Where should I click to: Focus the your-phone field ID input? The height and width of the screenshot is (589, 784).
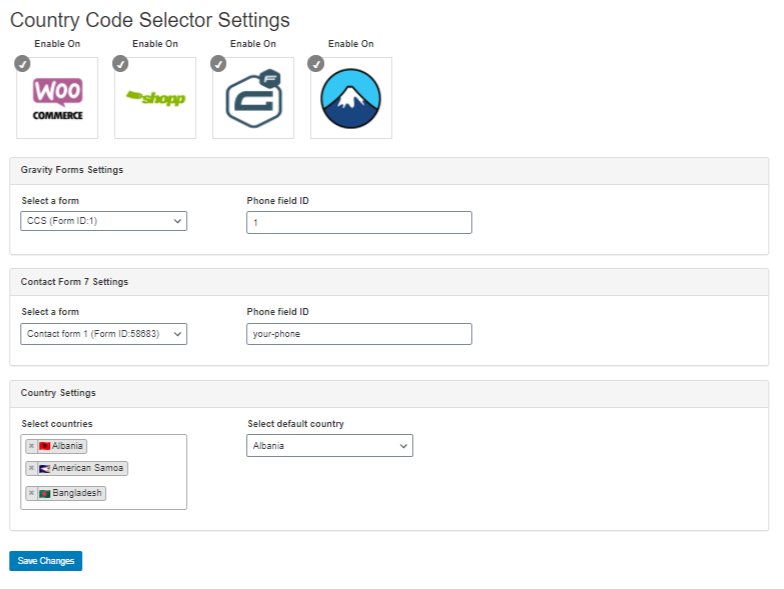pos(359,334)
